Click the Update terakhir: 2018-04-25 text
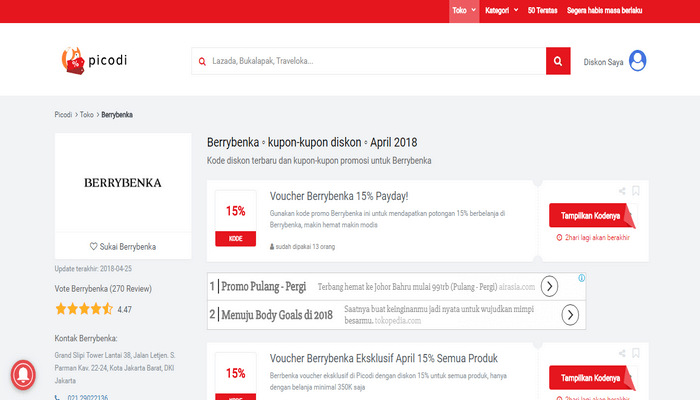700x400 pixels. (93, 269)
